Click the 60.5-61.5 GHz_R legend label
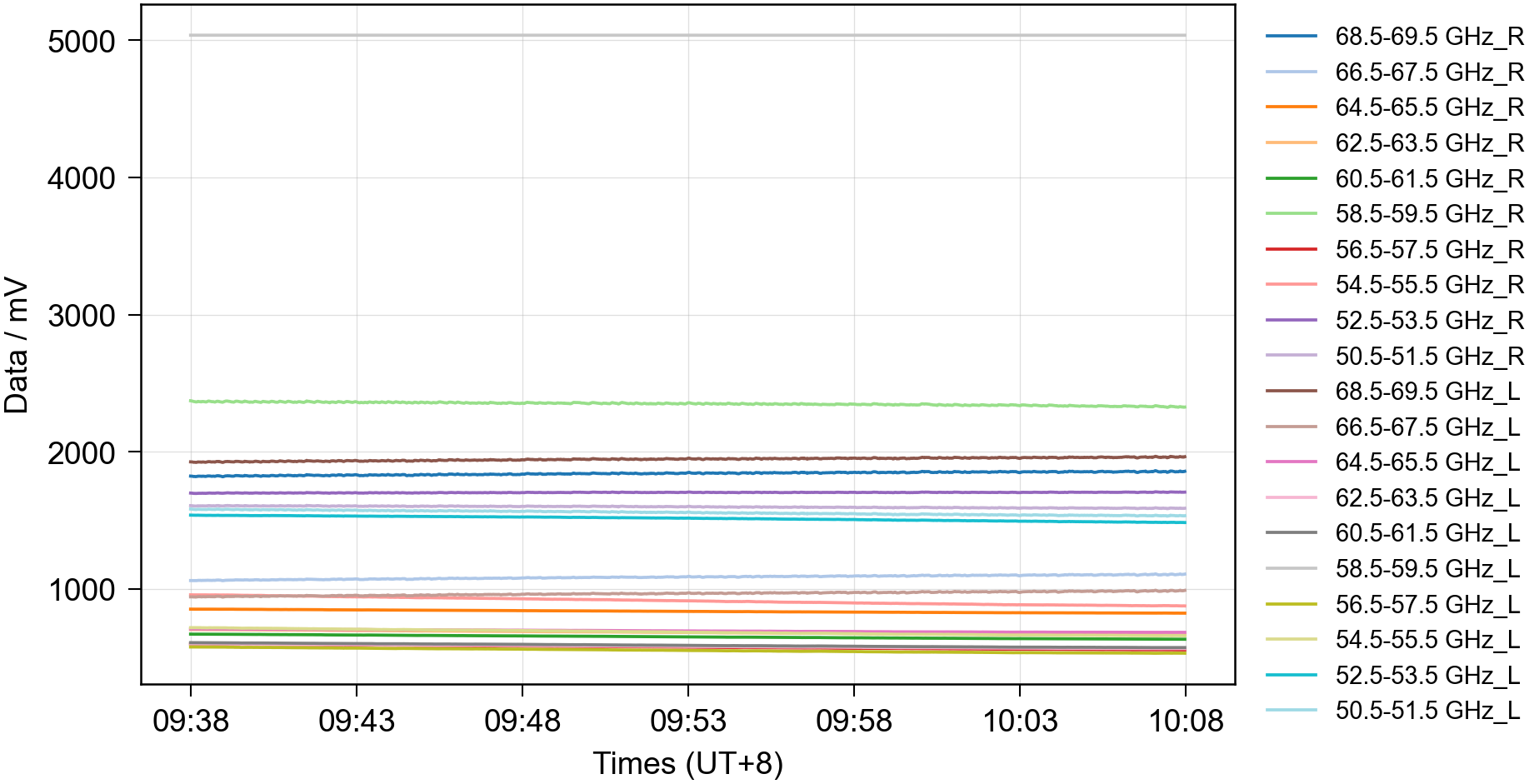The height and width of the screenshot is (784, 1539). (x=1429, y=179)
